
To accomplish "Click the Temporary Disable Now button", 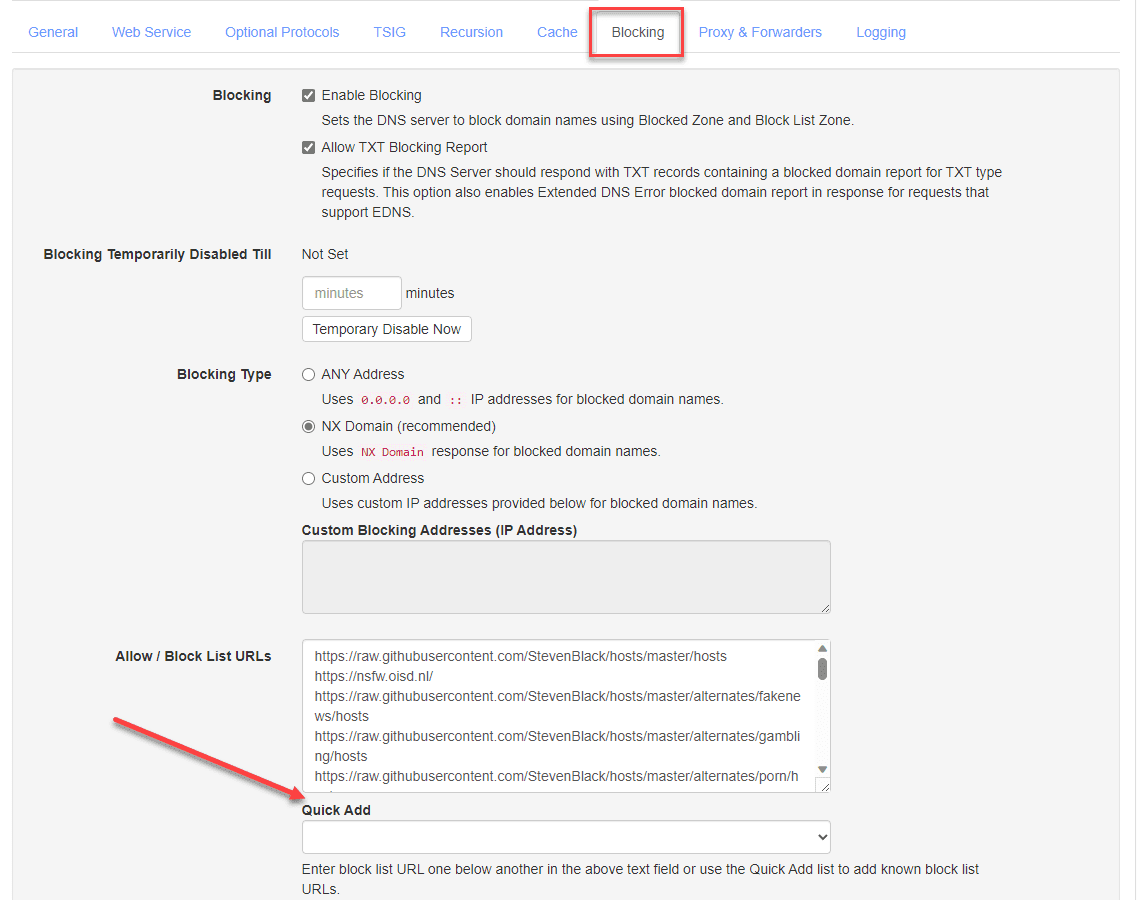I will [x=387, y=329].
